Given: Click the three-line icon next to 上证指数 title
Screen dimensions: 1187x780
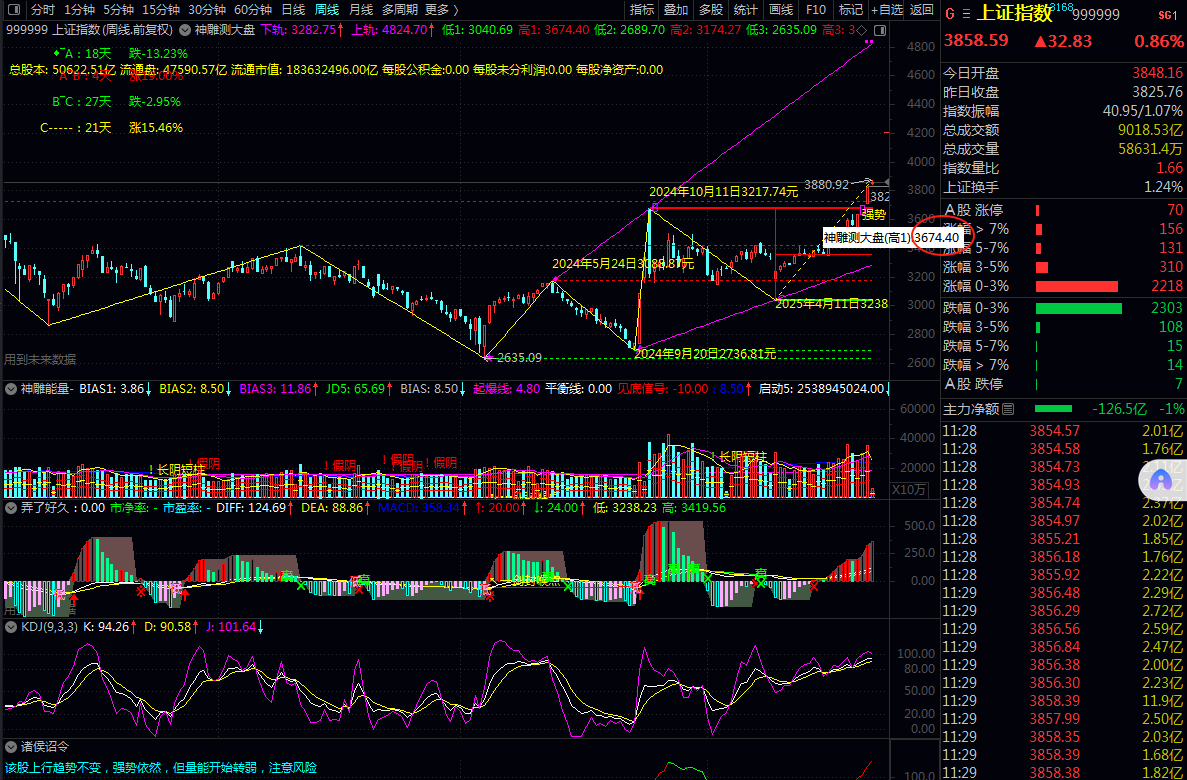Looking at the screenshot, I should click(966, 14).
